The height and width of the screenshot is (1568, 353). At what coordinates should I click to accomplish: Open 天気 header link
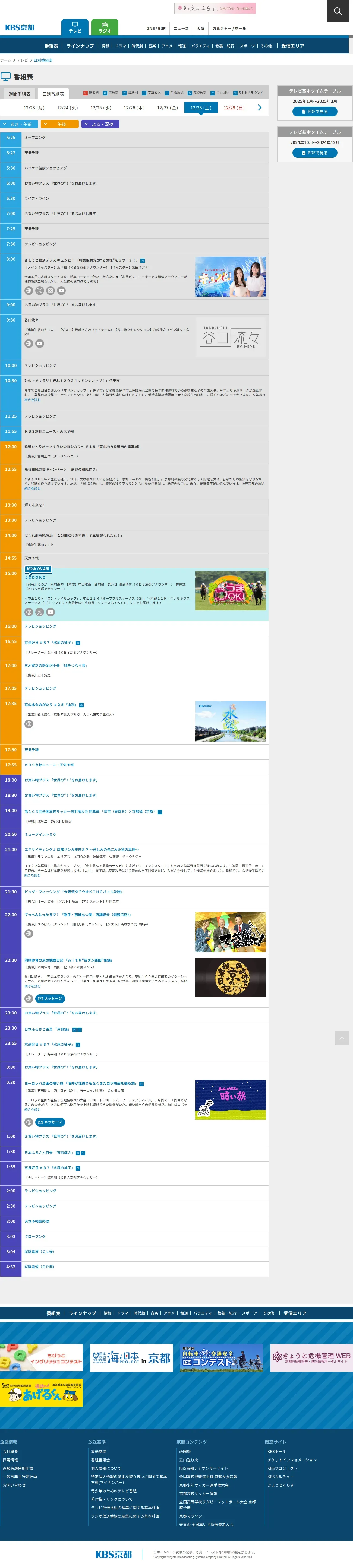201,28
